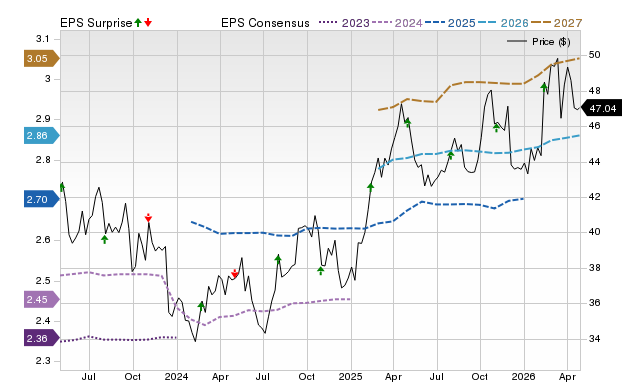Click the 44 price axis label
This screenshot has height=382, width=640.
click(595, 162)
